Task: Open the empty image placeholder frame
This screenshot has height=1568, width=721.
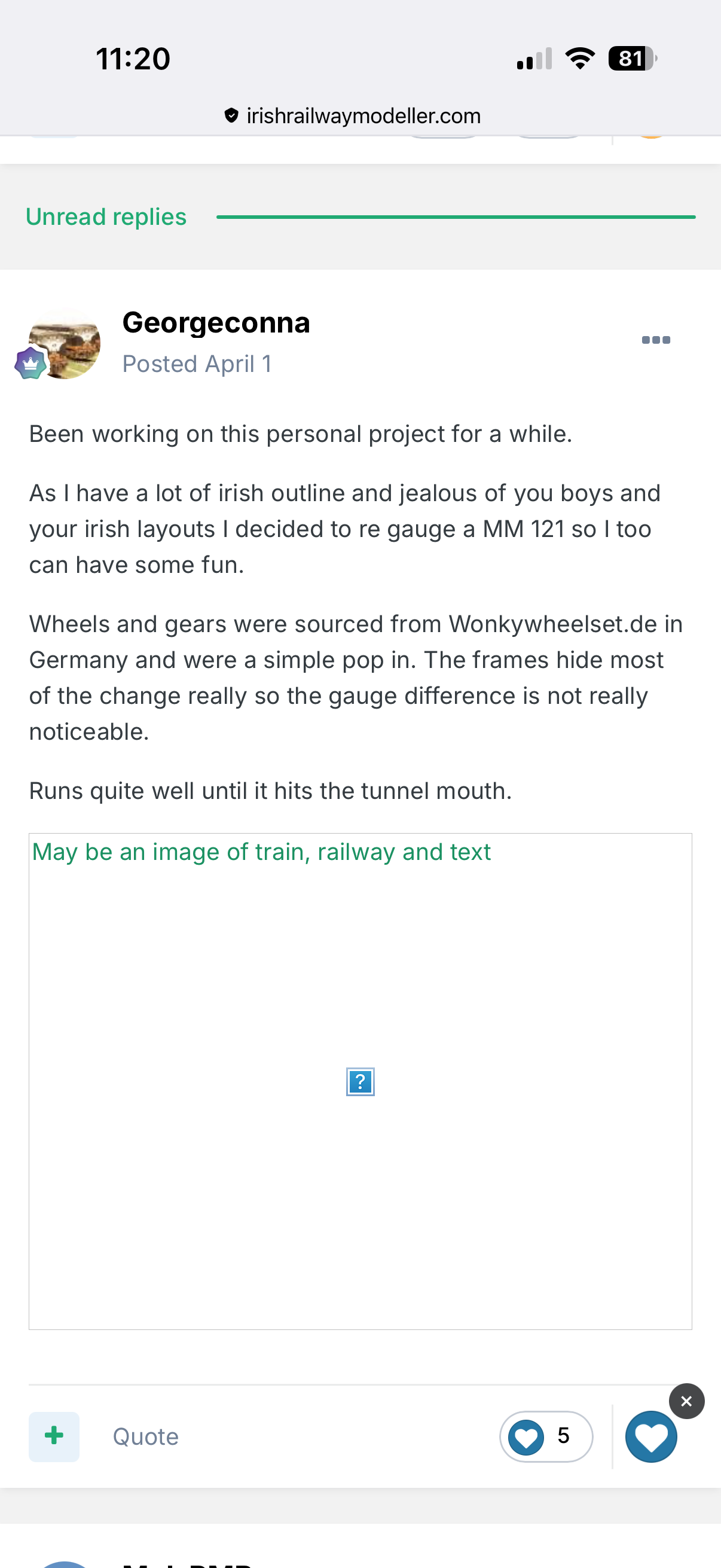Action: [x=360, y=1187]
